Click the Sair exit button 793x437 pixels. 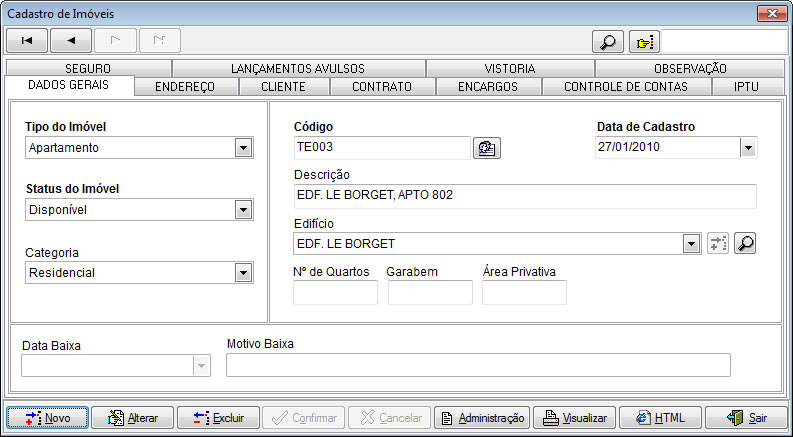point(746,417)
